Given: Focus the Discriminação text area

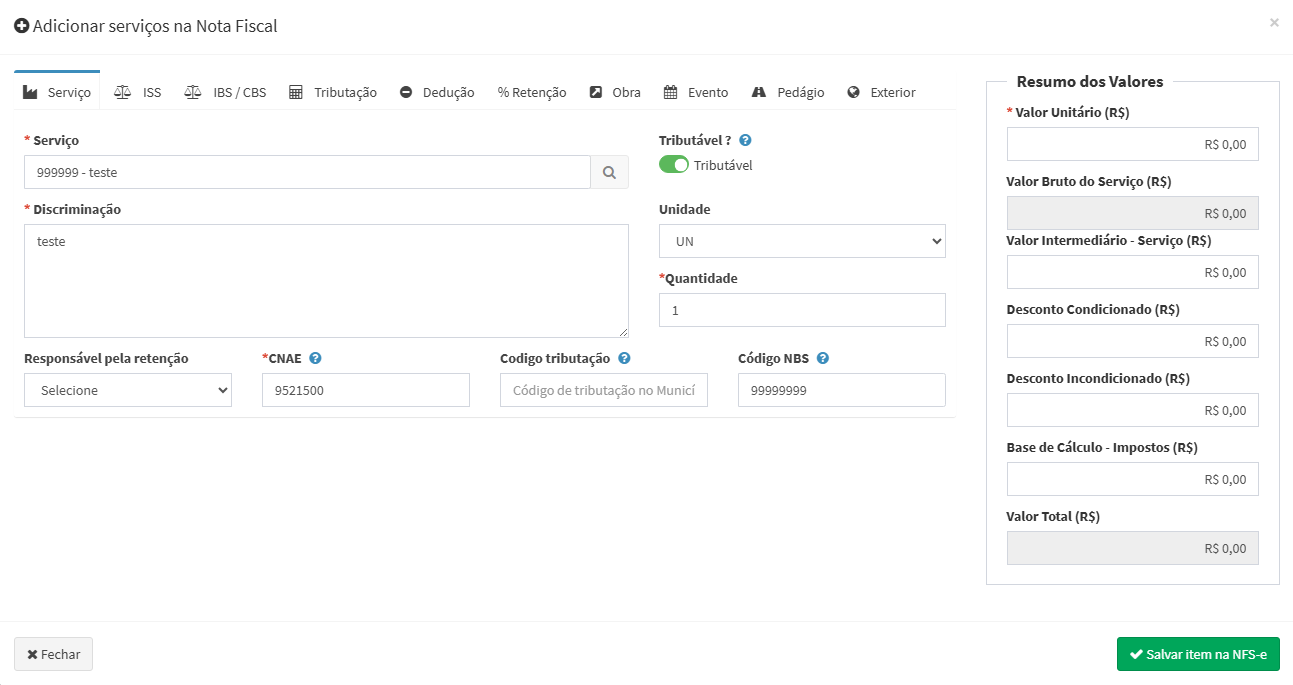Looking at the screenshot, I should (326, 281).
